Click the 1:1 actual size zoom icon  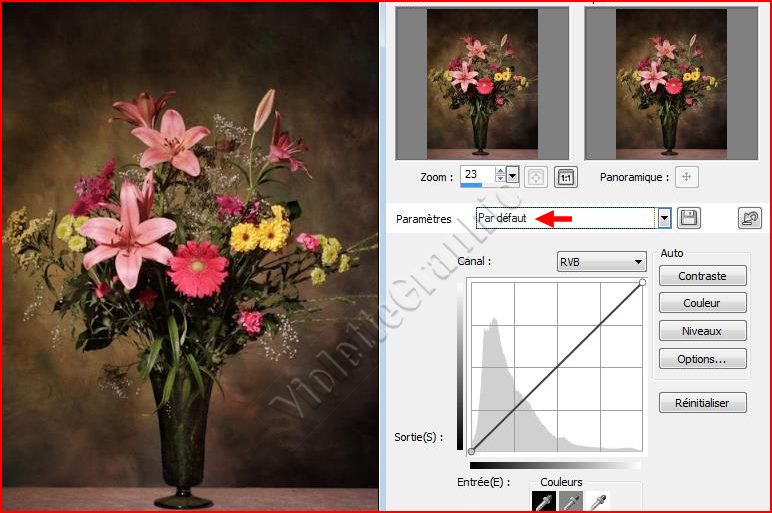(x=566, y=177)
